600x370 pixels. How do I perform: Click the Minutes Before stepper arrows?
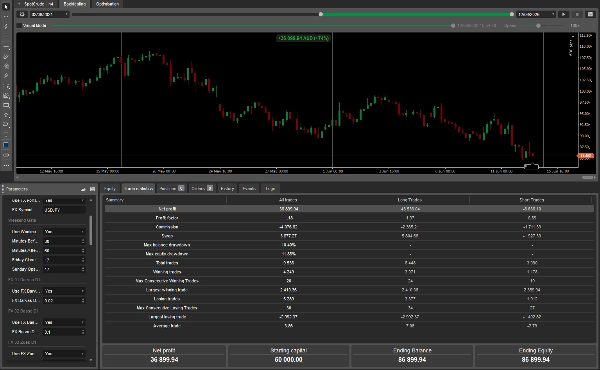tap(83, 241)
